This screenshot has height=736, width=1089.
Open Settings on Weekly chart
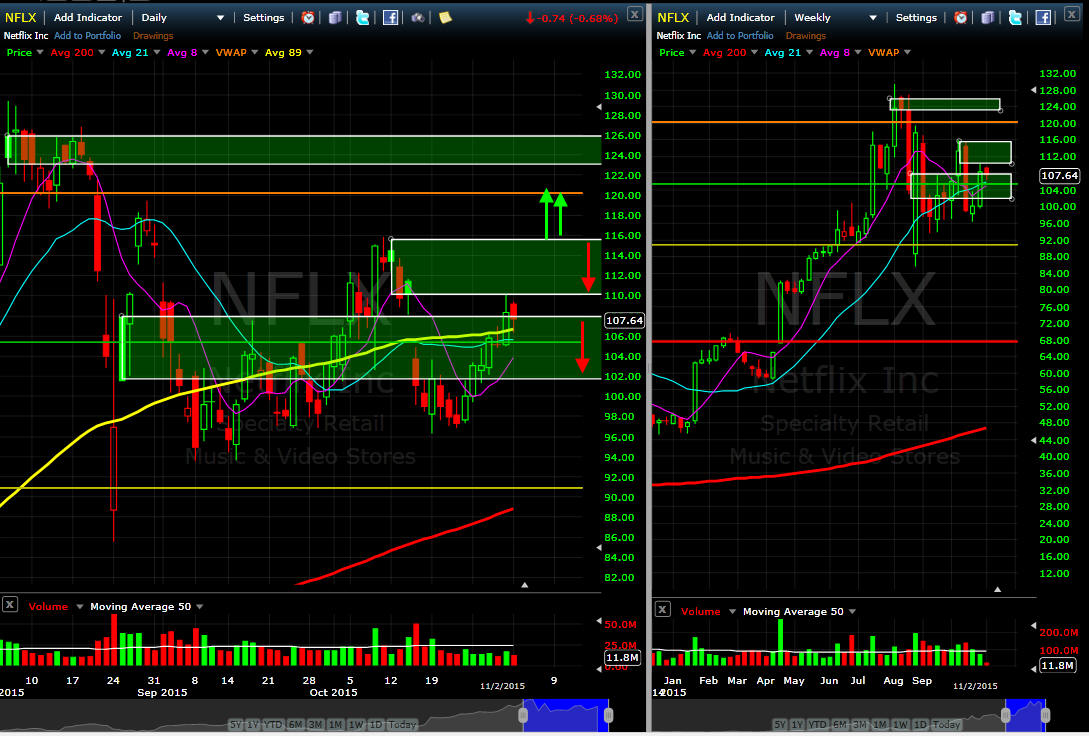[916, 18]
